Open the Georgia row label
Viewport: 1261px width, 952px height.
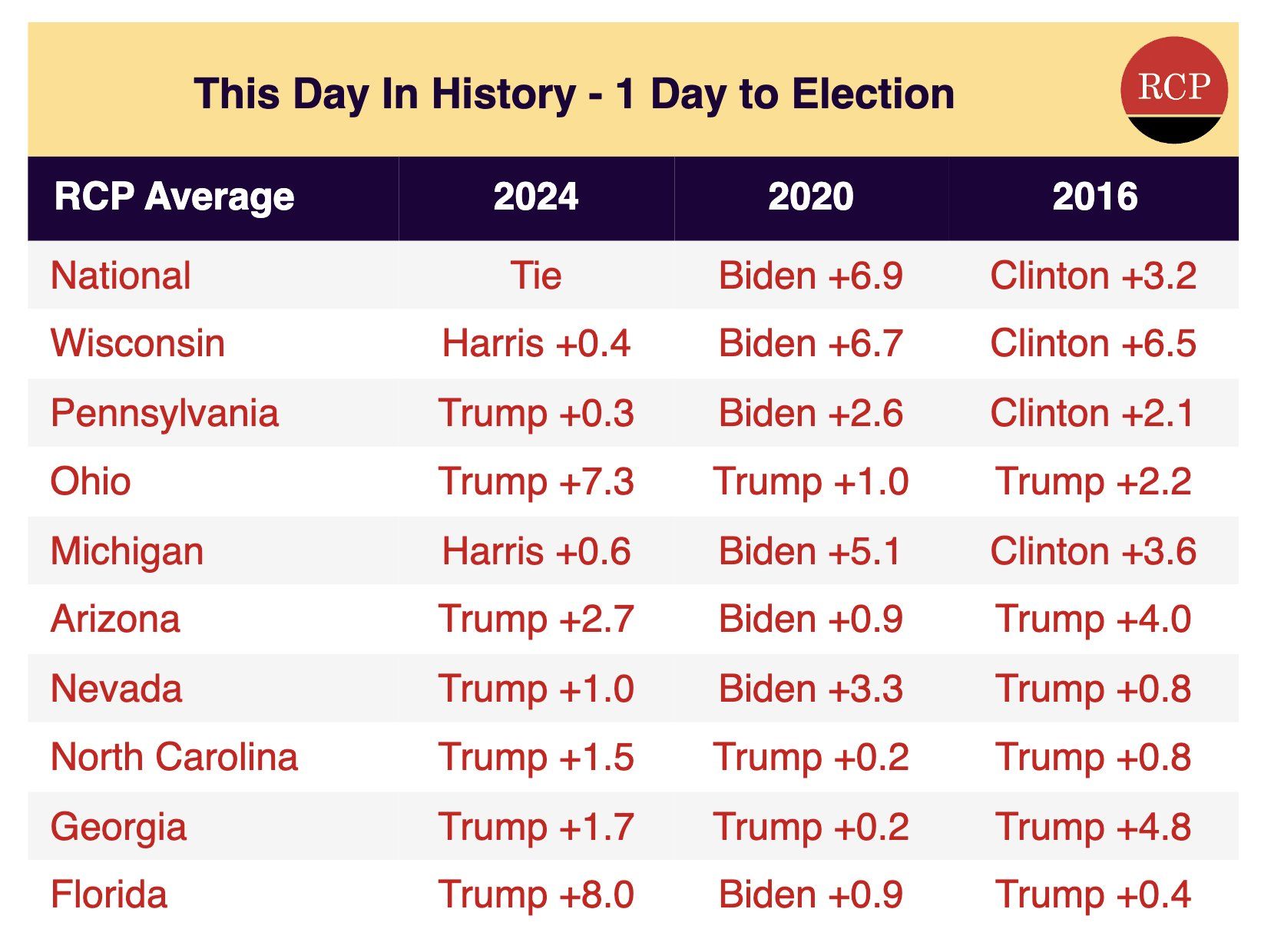click(x=118, y=827)
